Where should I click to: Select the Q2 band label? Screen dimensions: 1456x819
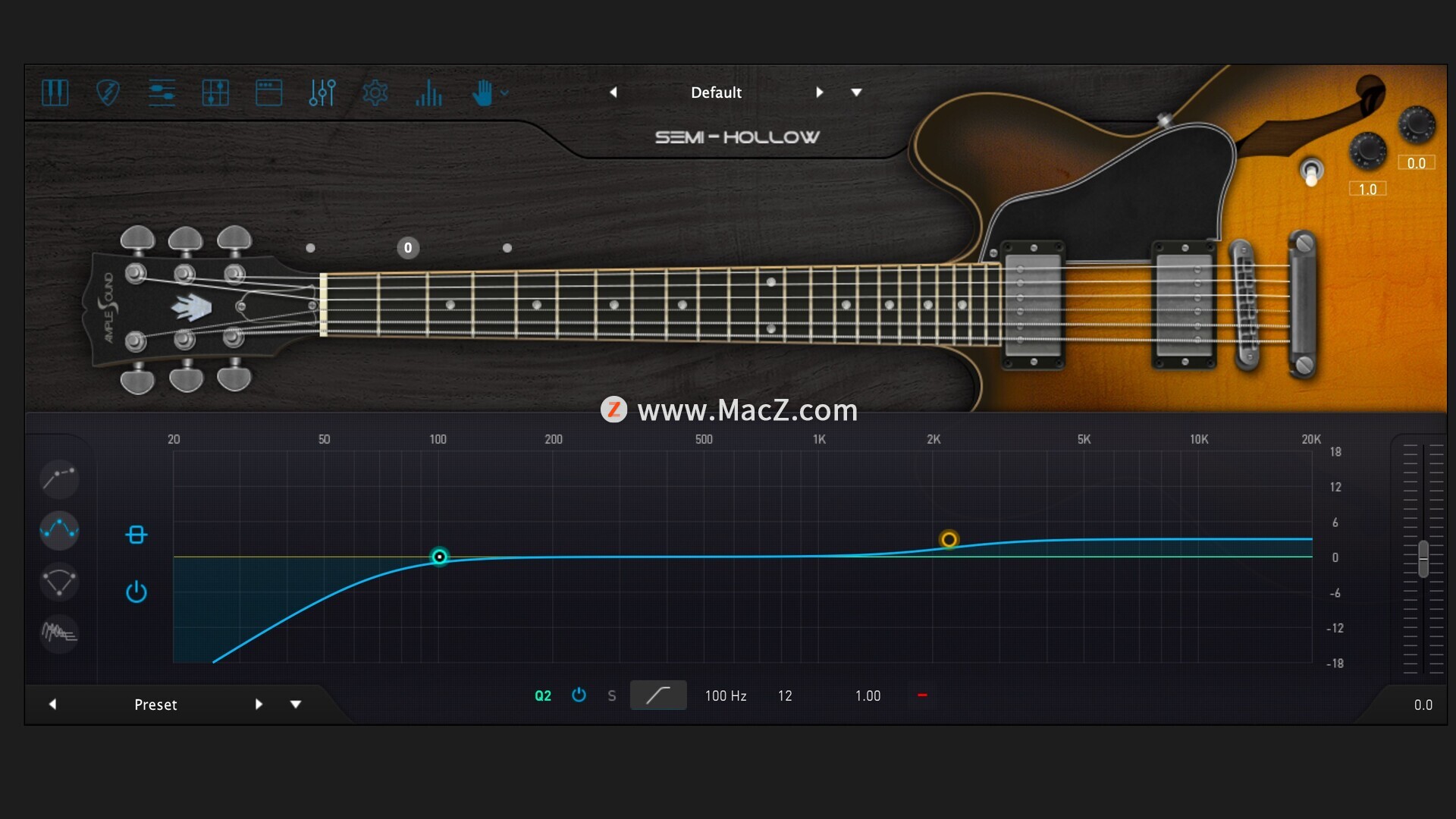(x=543, y=695)
